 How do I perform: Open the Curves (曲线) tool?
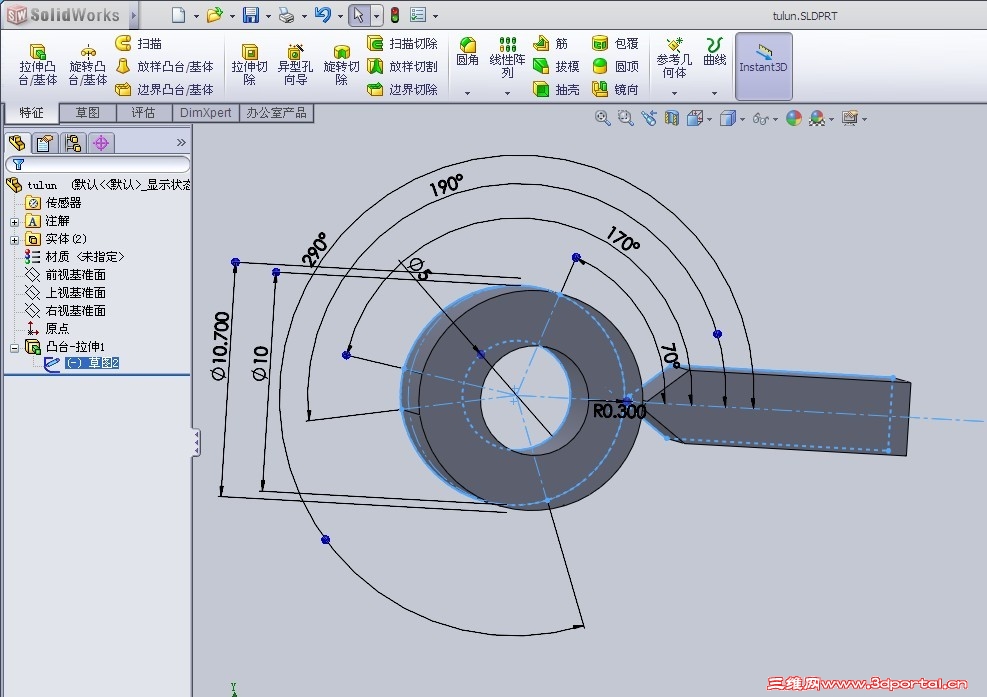click(714, 52)
